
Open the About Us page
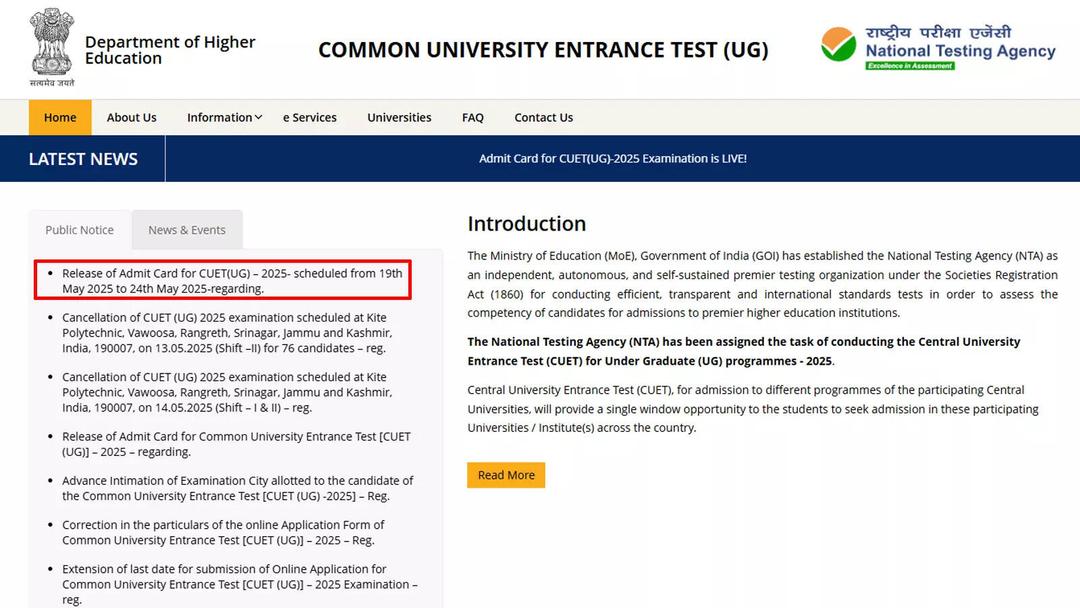(132, 117)
